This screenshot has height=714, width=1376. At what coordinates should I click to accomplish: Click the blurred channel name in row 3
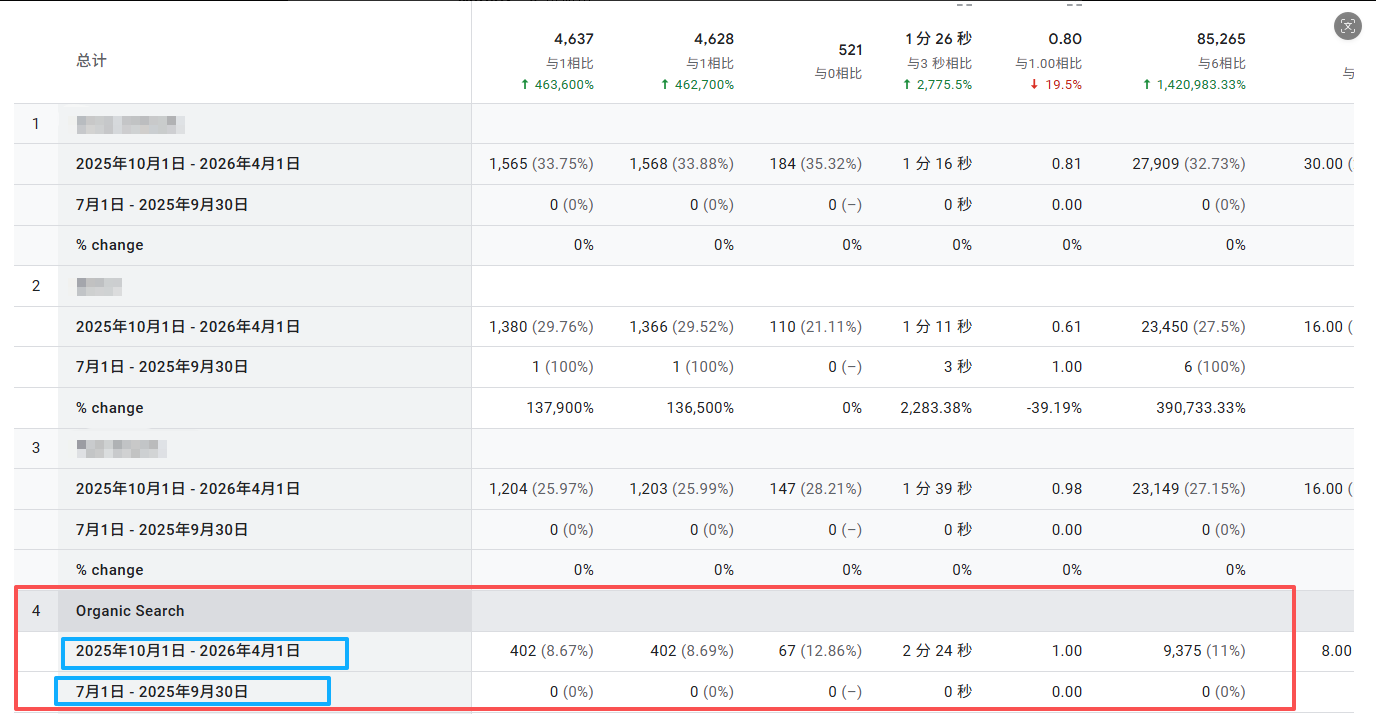click(121, 448)
